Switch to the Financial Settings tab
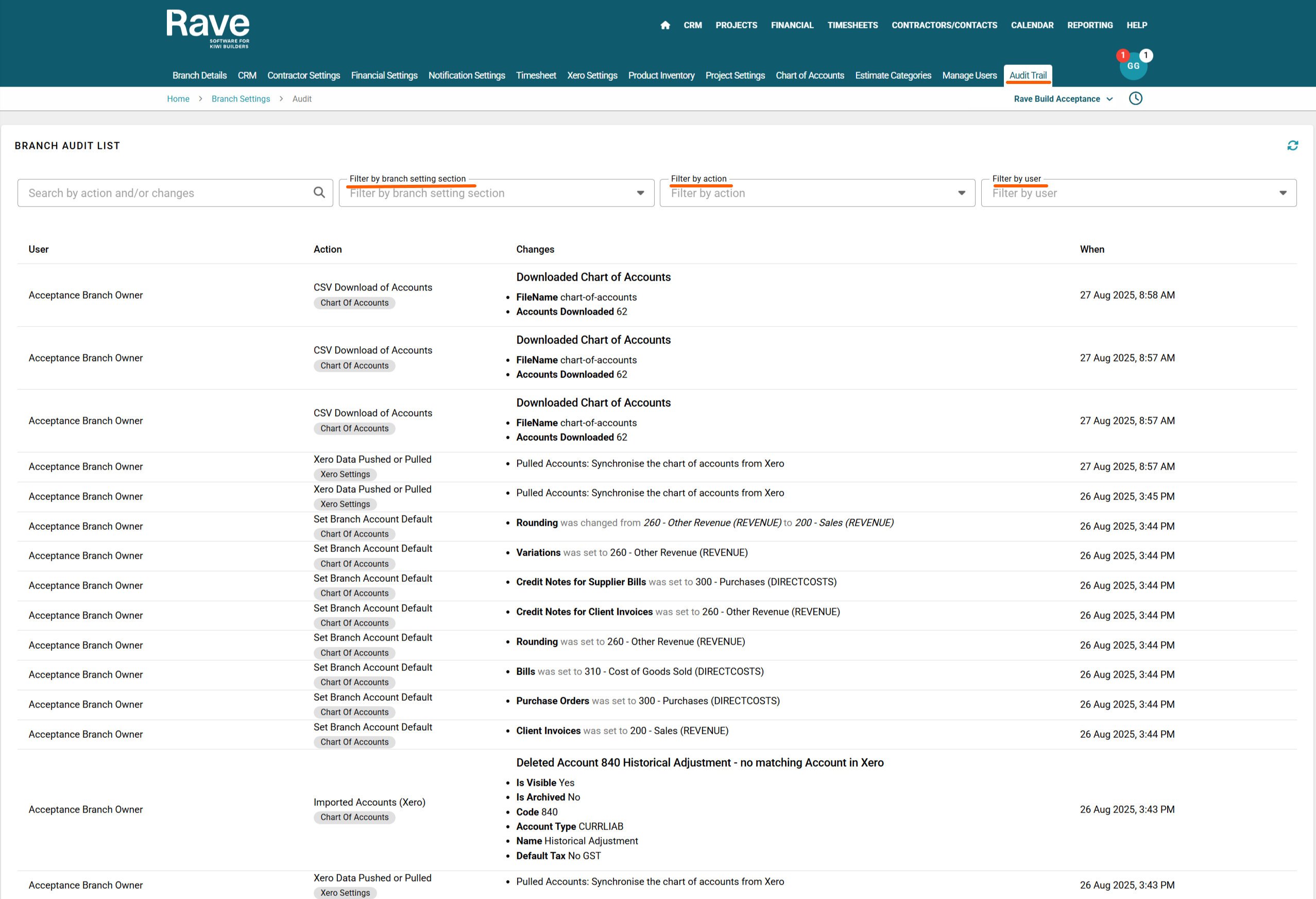The width and height of the screenshot is (1316, 899). [x=384, y=75]
